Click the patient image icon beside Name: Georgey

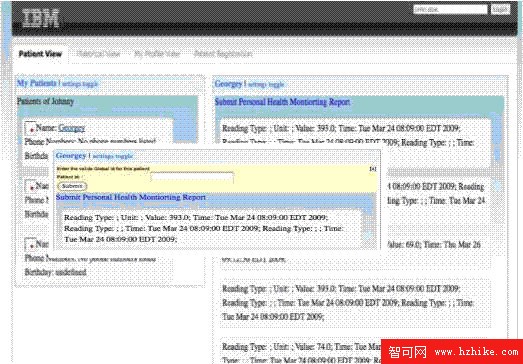[x=30, y=128]
